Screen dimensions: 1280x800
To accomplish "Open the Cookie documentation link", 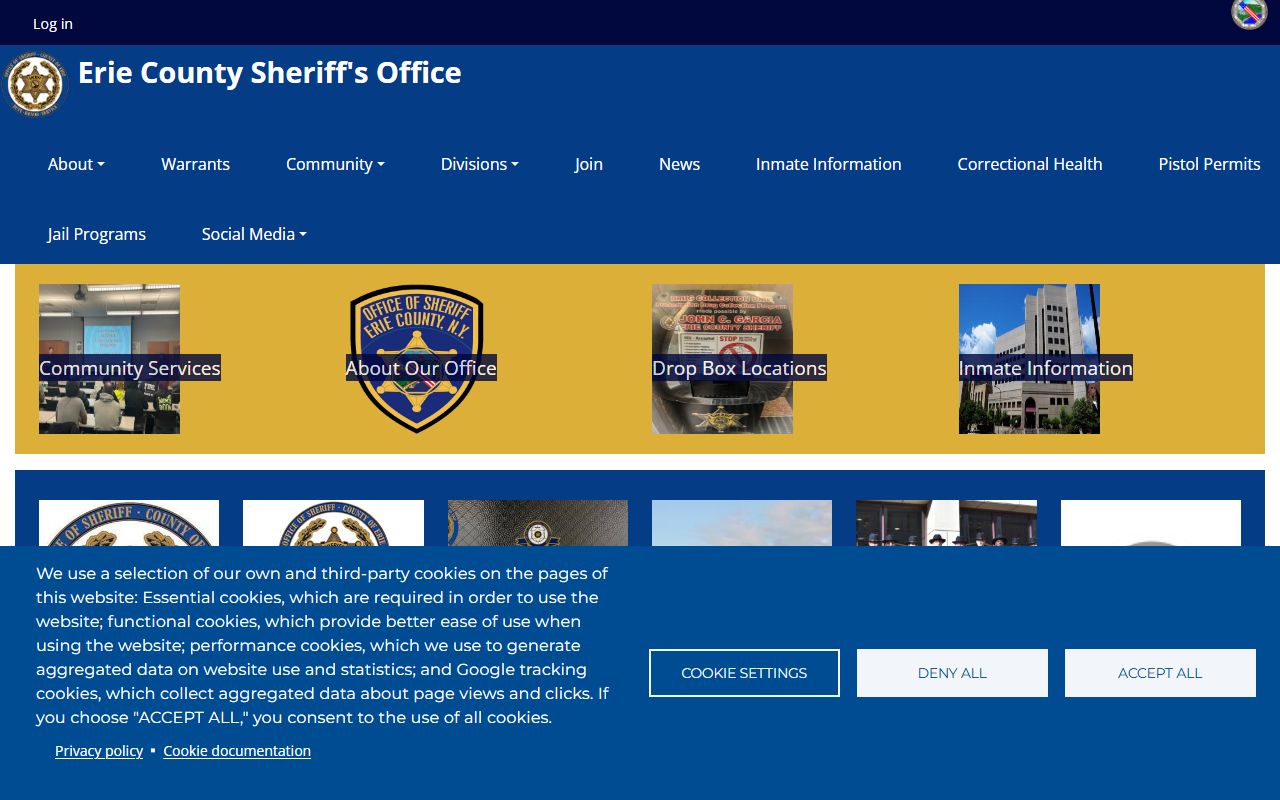I will pos(237,751).
